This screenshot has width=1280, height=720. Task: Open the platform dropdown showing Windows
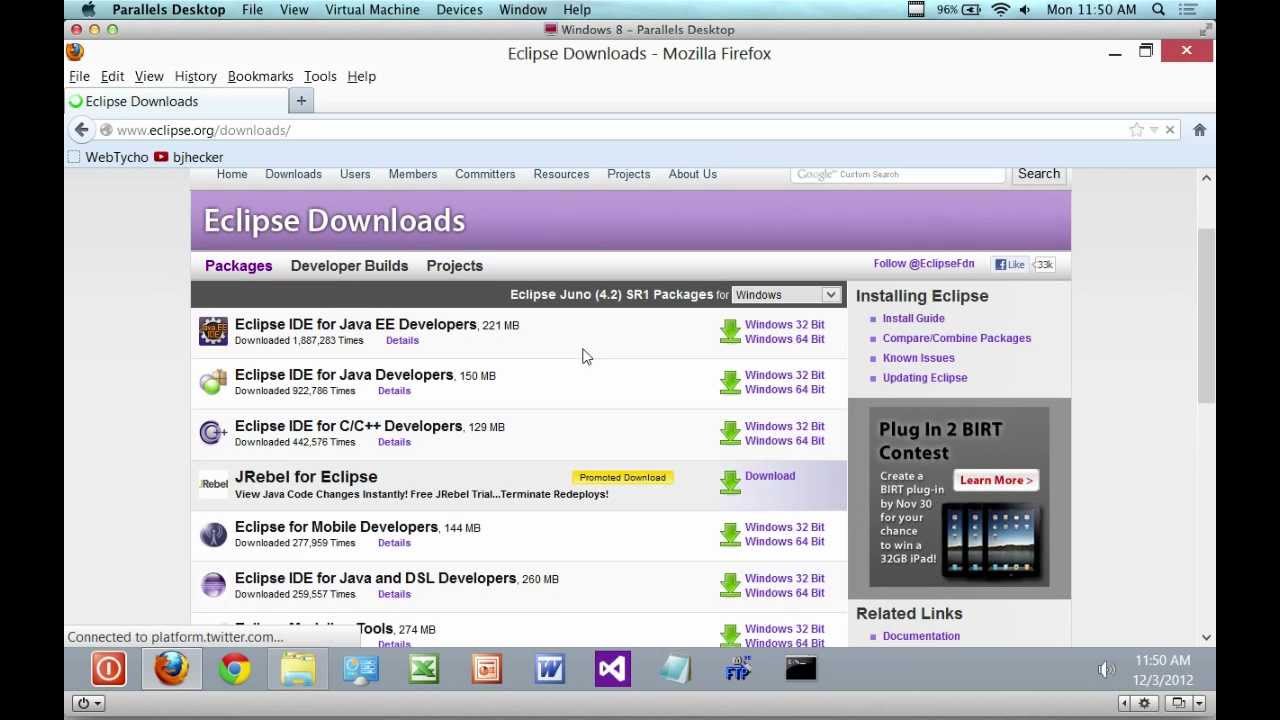point(785,295)
